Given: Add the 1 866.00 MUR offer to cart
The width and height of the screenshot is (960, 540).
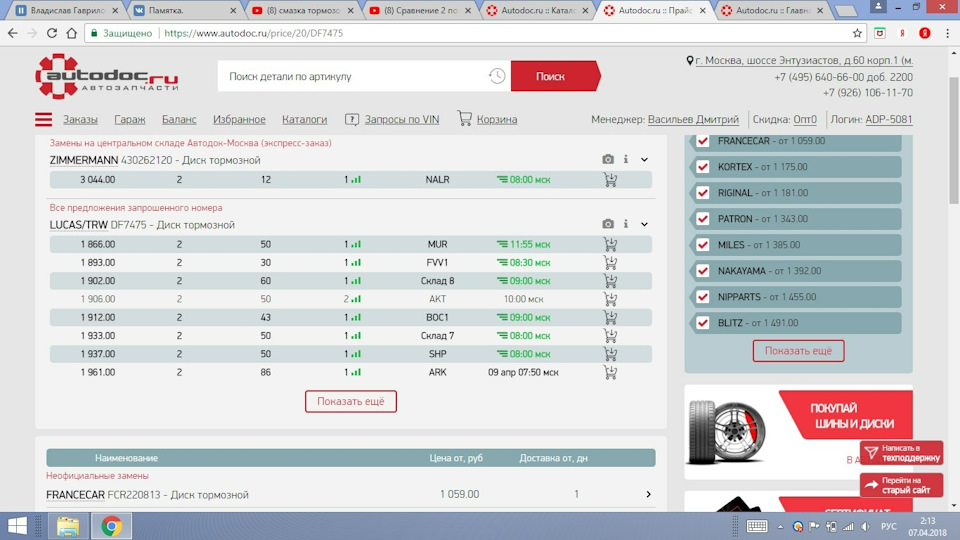Looking at the screenshot, I should click(x=610, y=244).
